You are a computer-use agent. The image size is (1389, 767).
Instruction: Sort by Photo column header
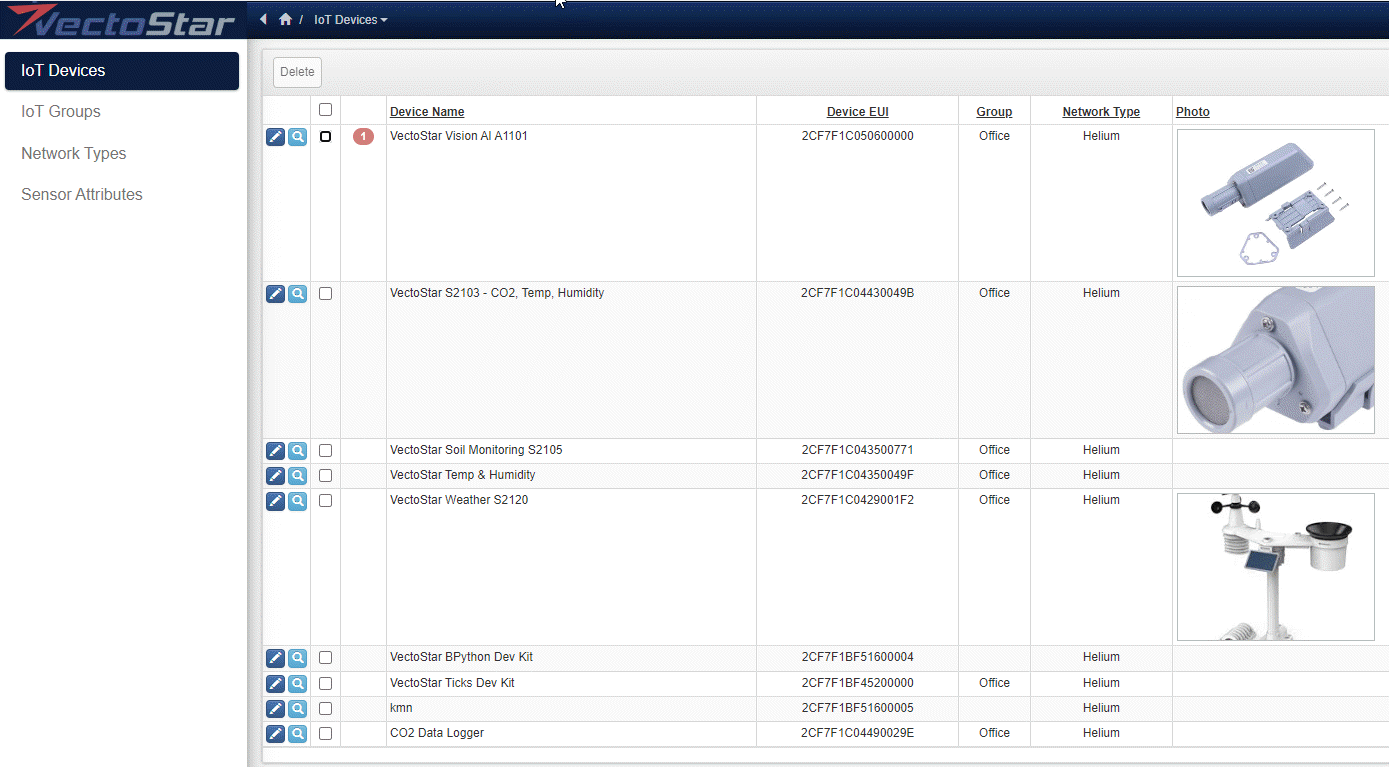[1193, 112]
